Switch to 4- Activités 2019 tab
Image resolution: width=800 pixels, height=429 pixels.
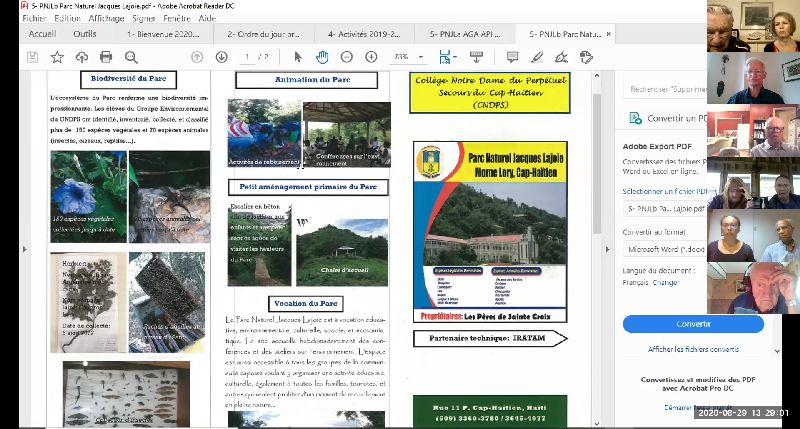click(364, 34)
